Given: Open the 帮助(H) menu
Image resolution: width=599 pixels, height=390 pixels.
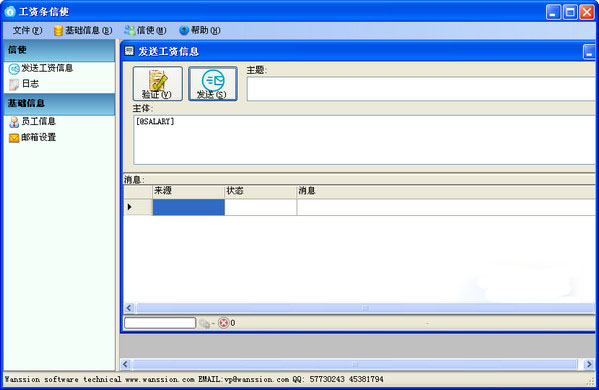Looking at the screenshot, I should pos(200,30).
